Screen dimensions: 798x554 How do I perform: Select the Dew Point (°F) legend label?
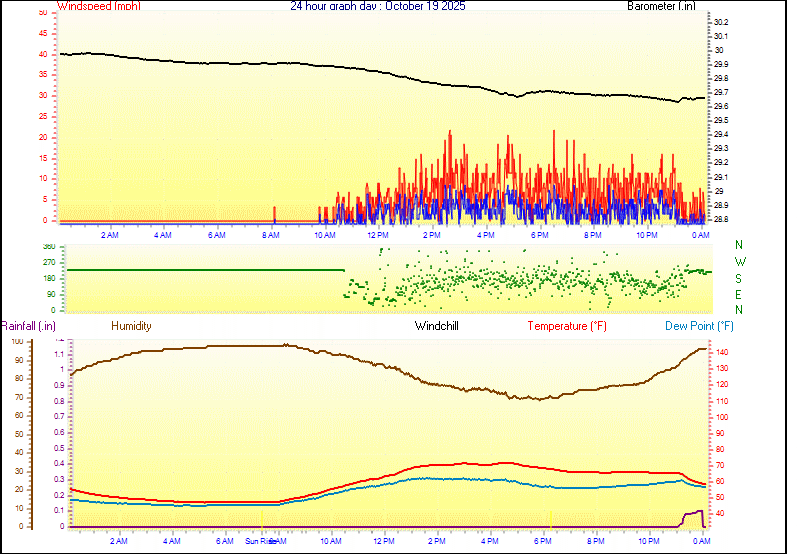click(x=699, y=326)
